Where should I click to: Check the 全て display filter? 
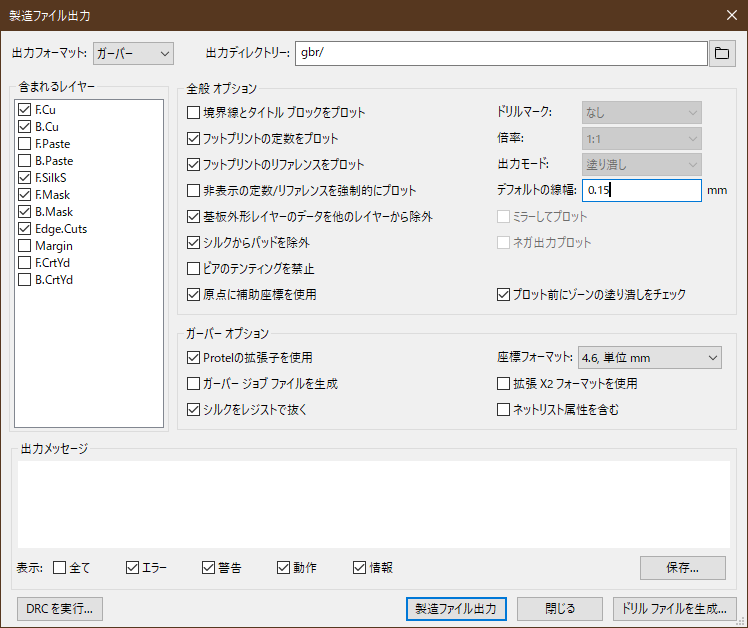coord(60,567)
